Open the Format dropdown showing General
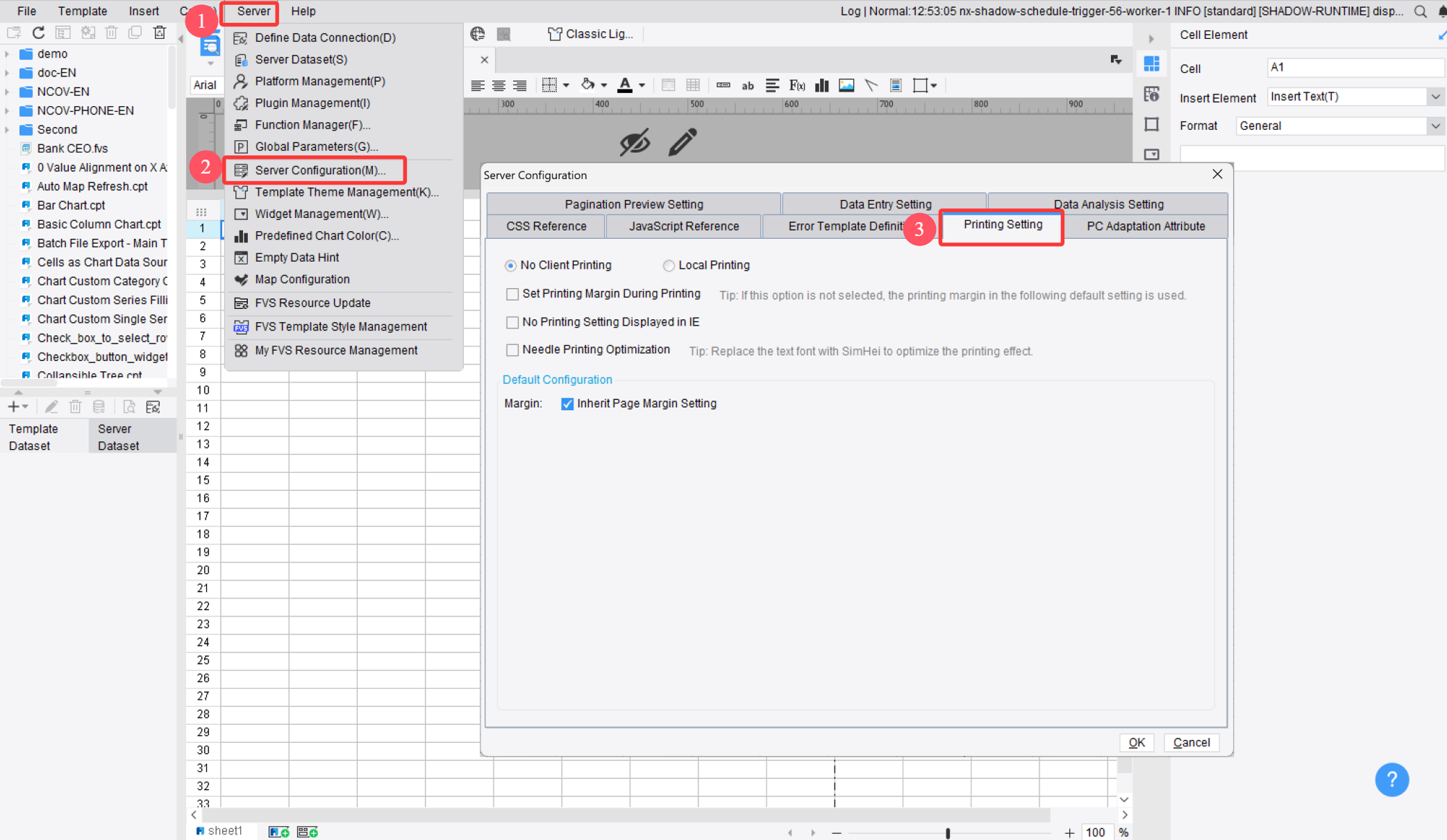The image size is (1447, 840). [1436, 126]
